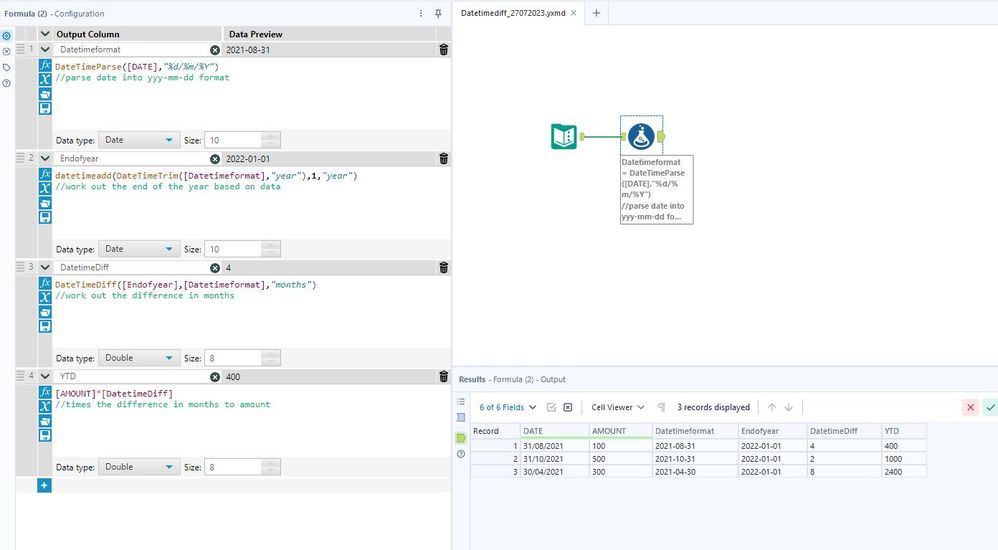Pin the Formula Configuration panel
Screen dimensions: 998x550
coord(439,13)
